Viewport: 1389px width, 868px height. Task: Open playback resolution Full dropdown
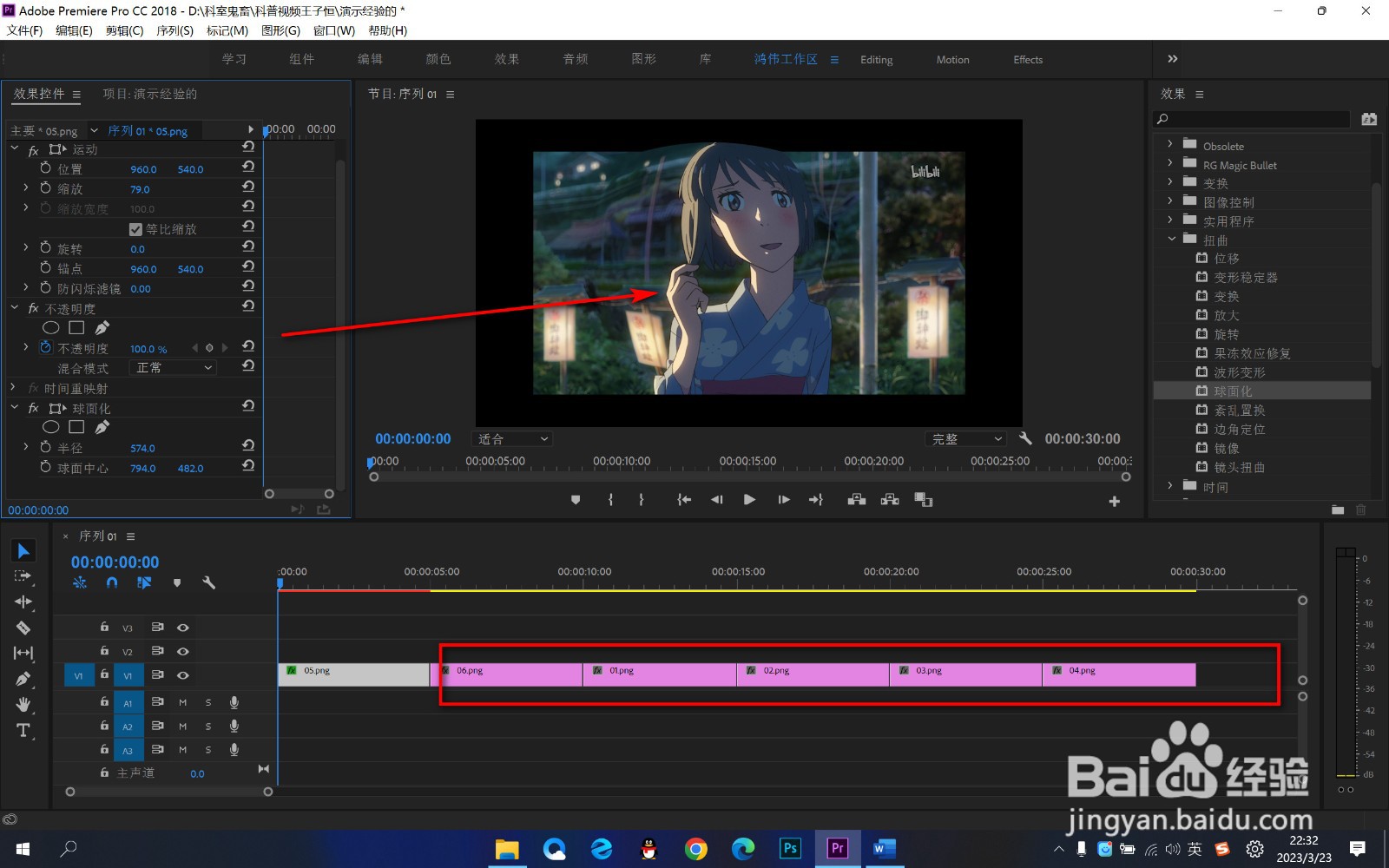[966, 439]
